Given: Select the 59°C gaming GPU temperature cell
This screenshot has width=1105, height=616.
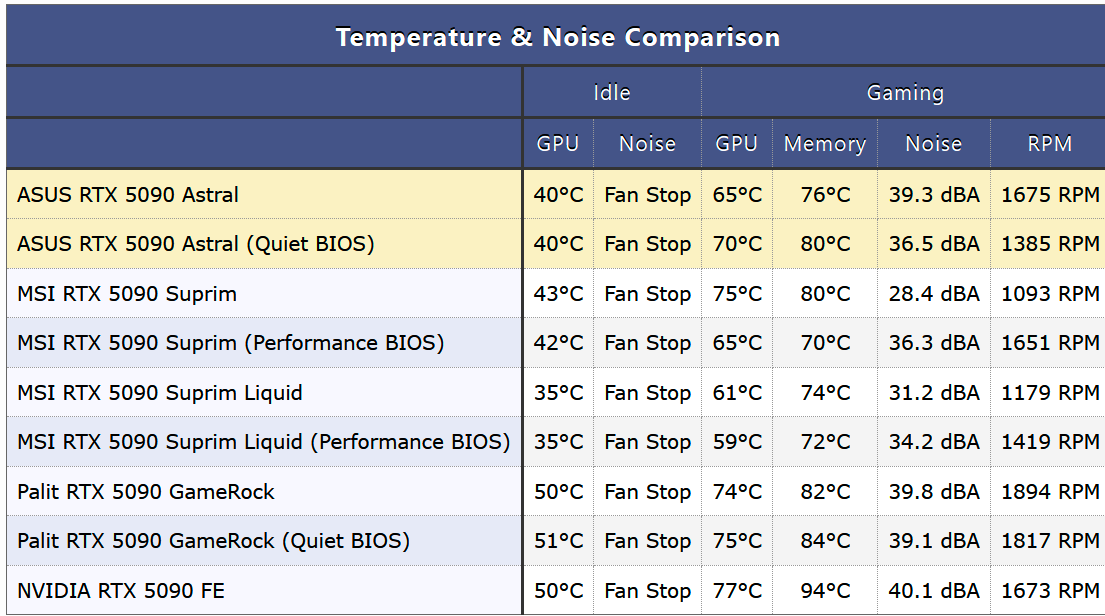Looking at the screenshot, I should 737,442.
